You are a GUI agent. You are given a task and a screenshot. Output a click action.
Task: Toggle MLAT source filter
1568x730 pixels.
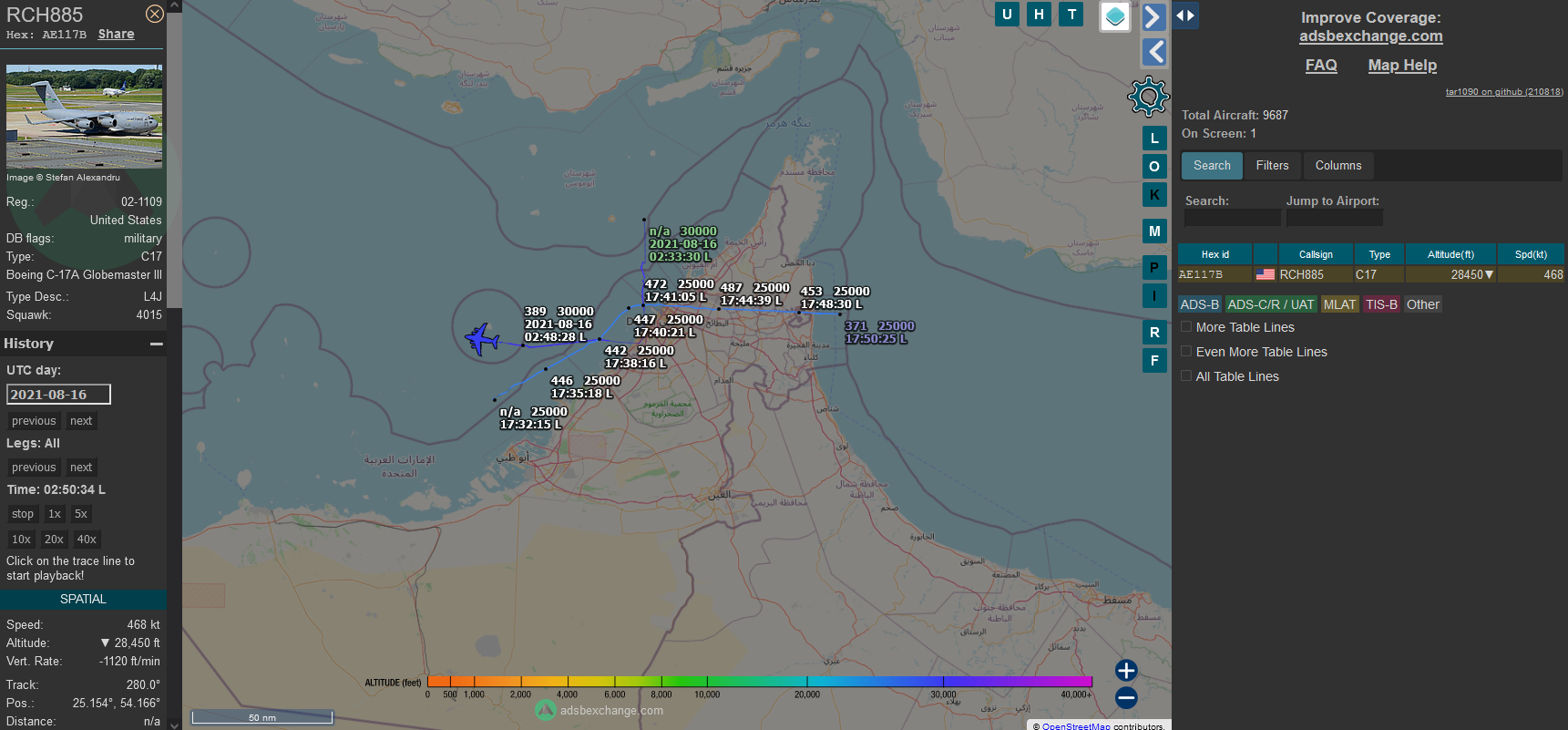[1339, 304]
